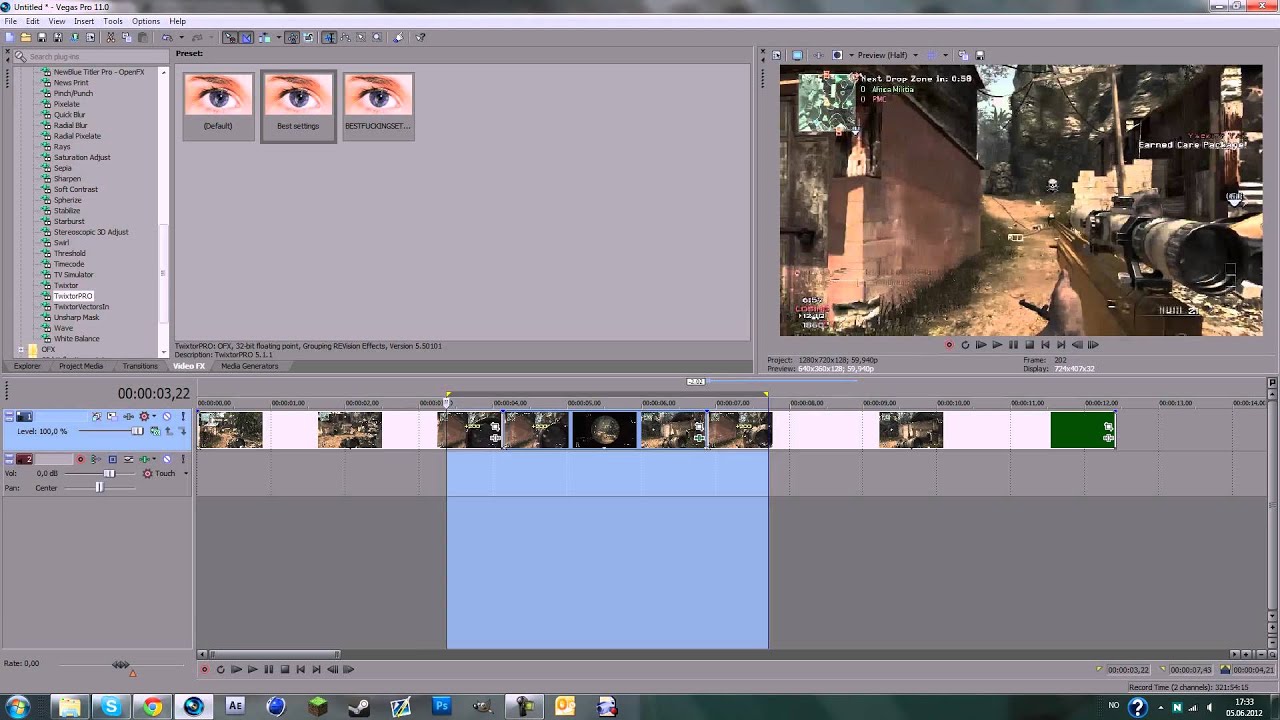Screen dimensions: 1280x720
Task: Click Stop in the Video Preview transport
Action: (1029, 345)
